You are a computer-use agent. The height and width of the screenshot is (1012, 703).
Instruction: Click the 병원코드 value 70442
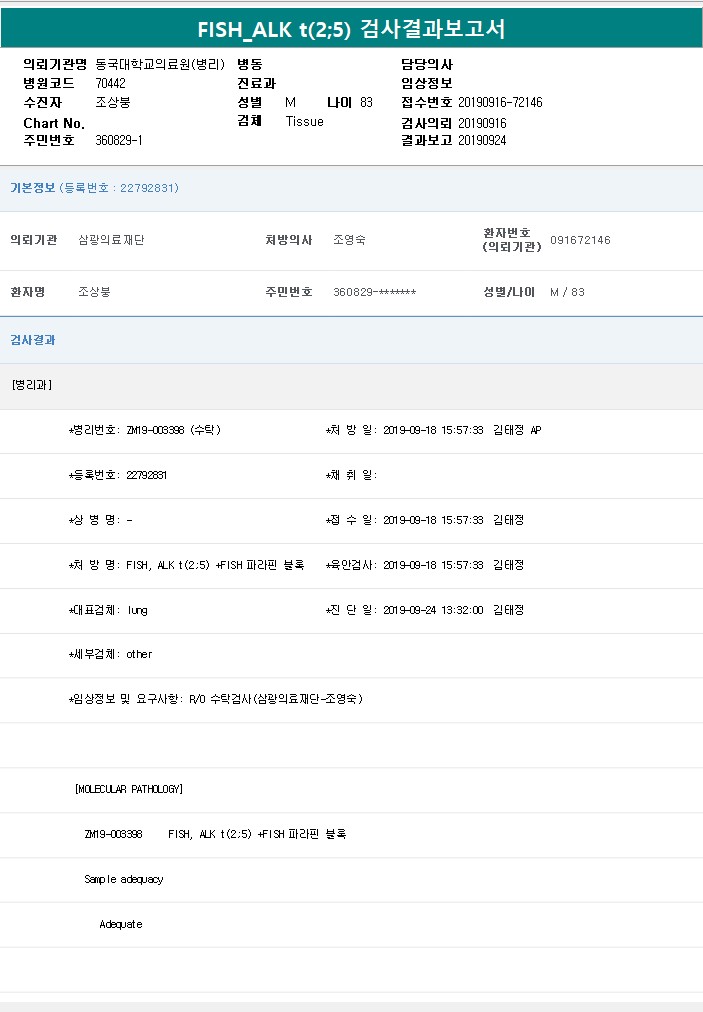[110, 83]
